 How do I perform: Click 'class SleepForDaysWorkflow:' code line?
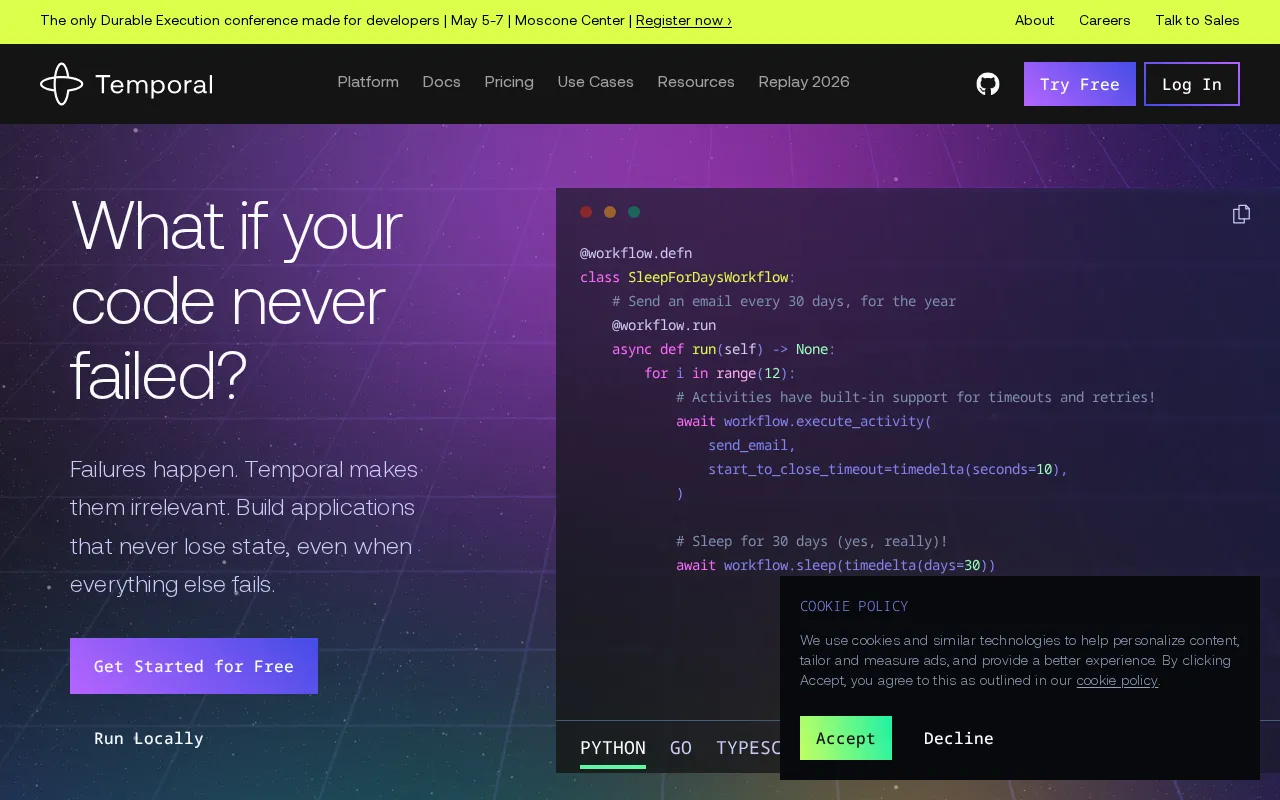688,277
